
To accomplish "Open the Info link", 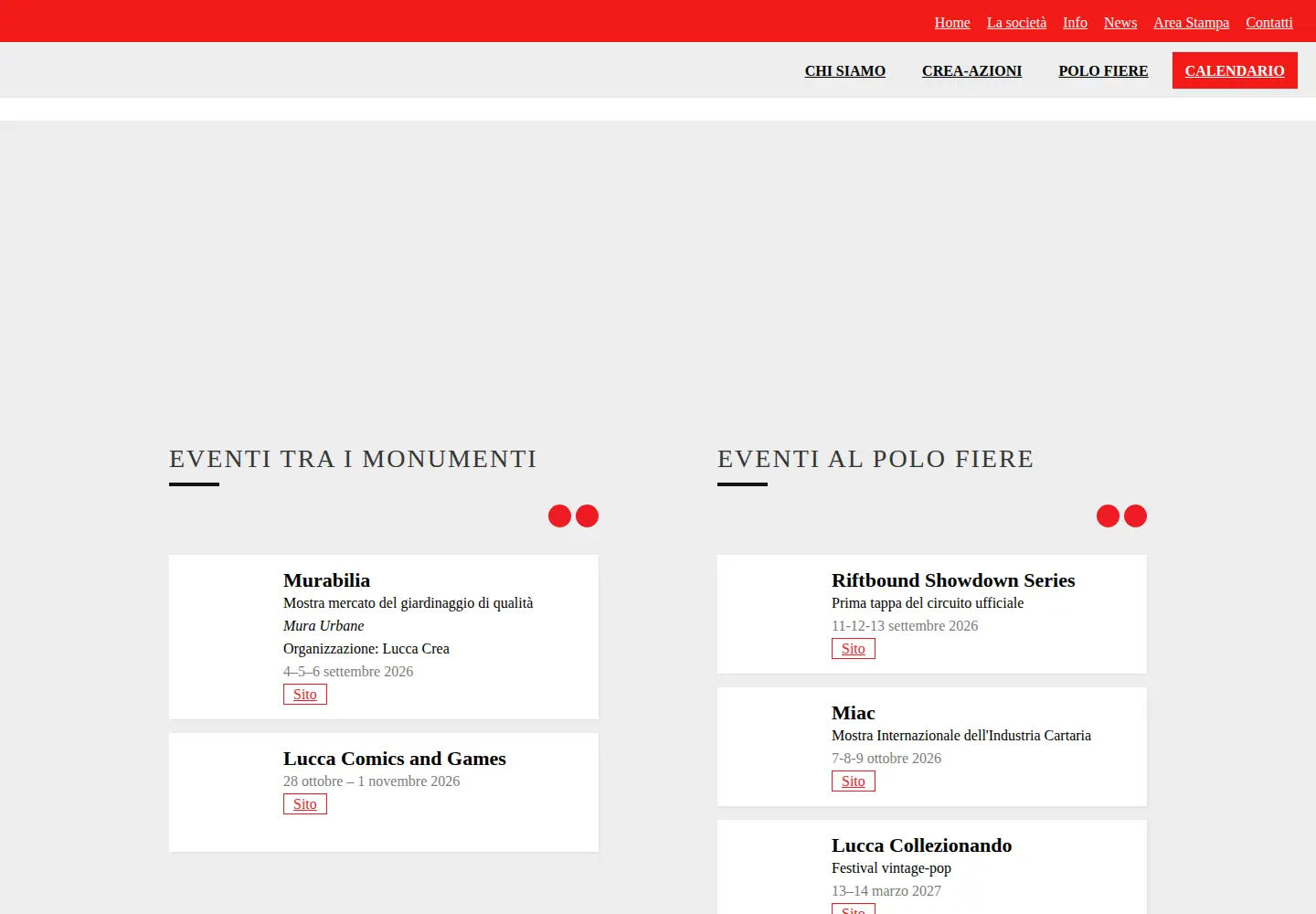I will pyautogui.click(x=1075, y=23).
